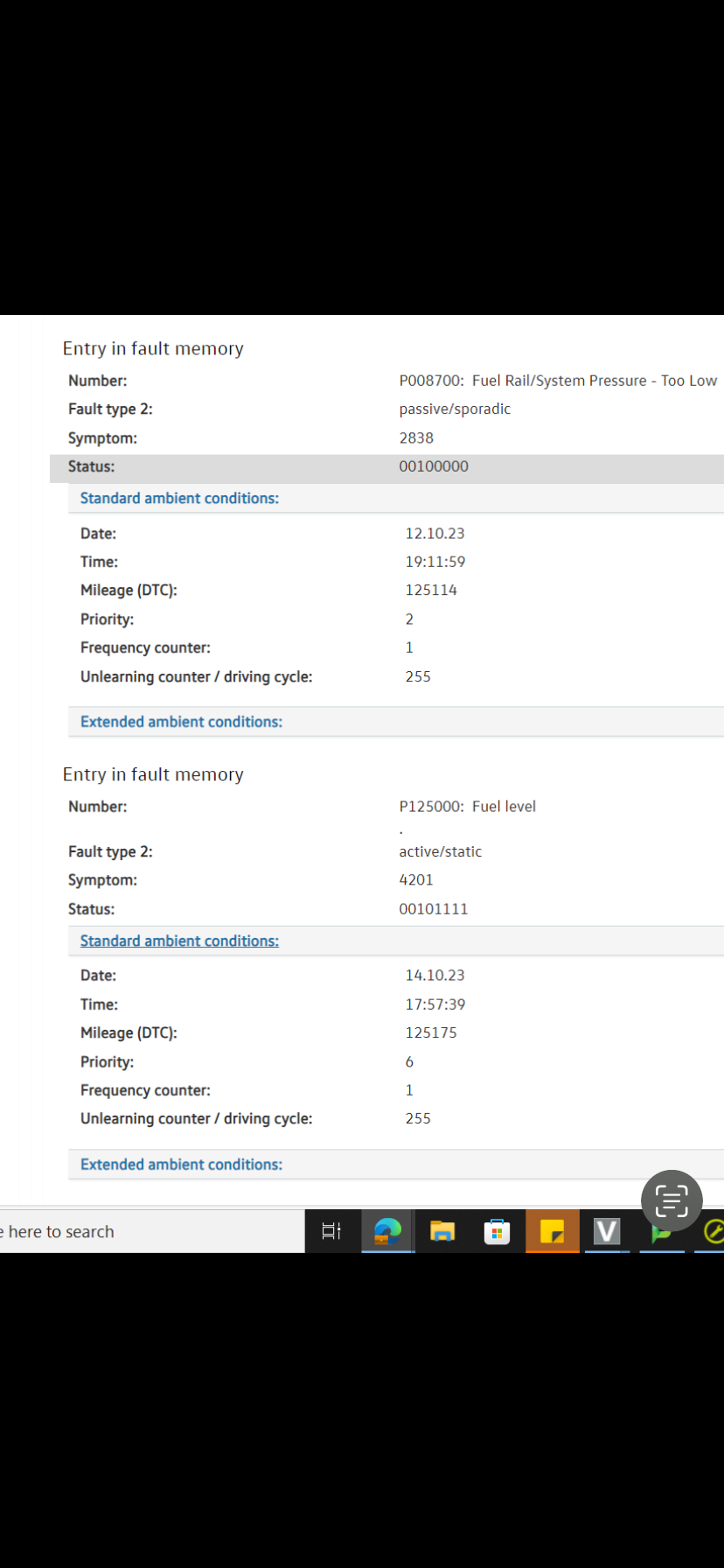Select the passive/sporadic fault type value
724x1568 pixels.
pos(455,409)
